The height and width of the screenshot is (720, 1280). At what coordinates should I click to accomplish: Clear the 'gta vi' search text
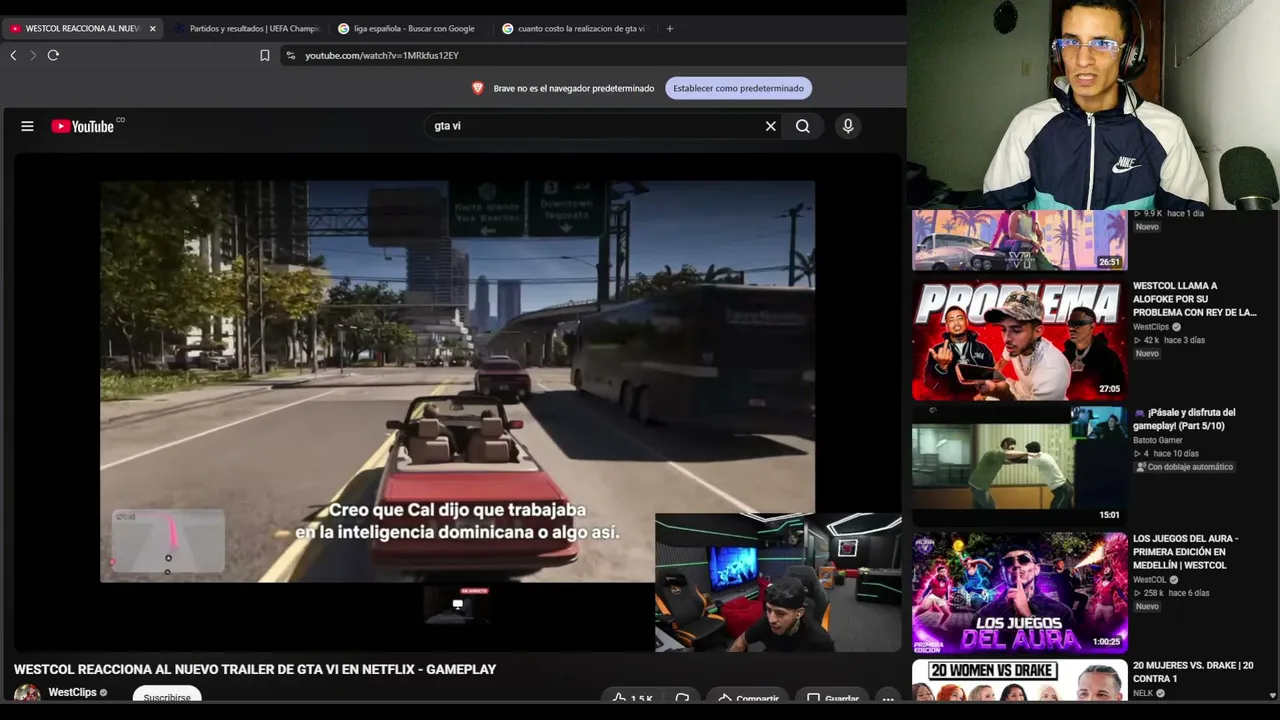point(770,126)
